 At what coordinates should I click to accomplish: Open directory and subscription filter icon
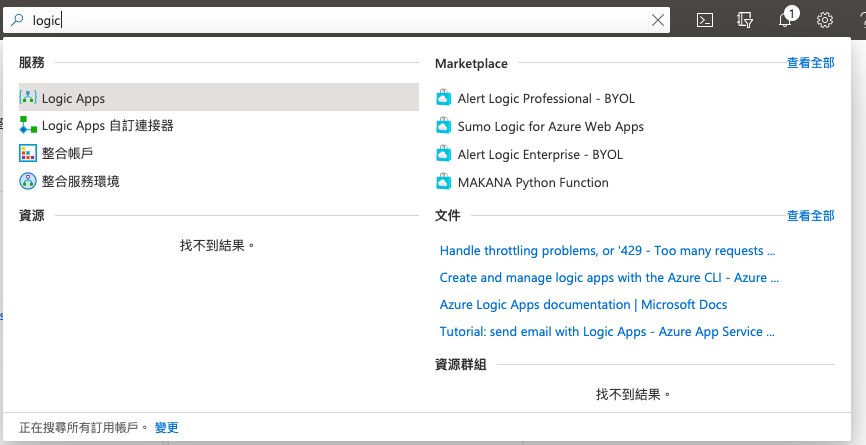click(x=744, y=19)
